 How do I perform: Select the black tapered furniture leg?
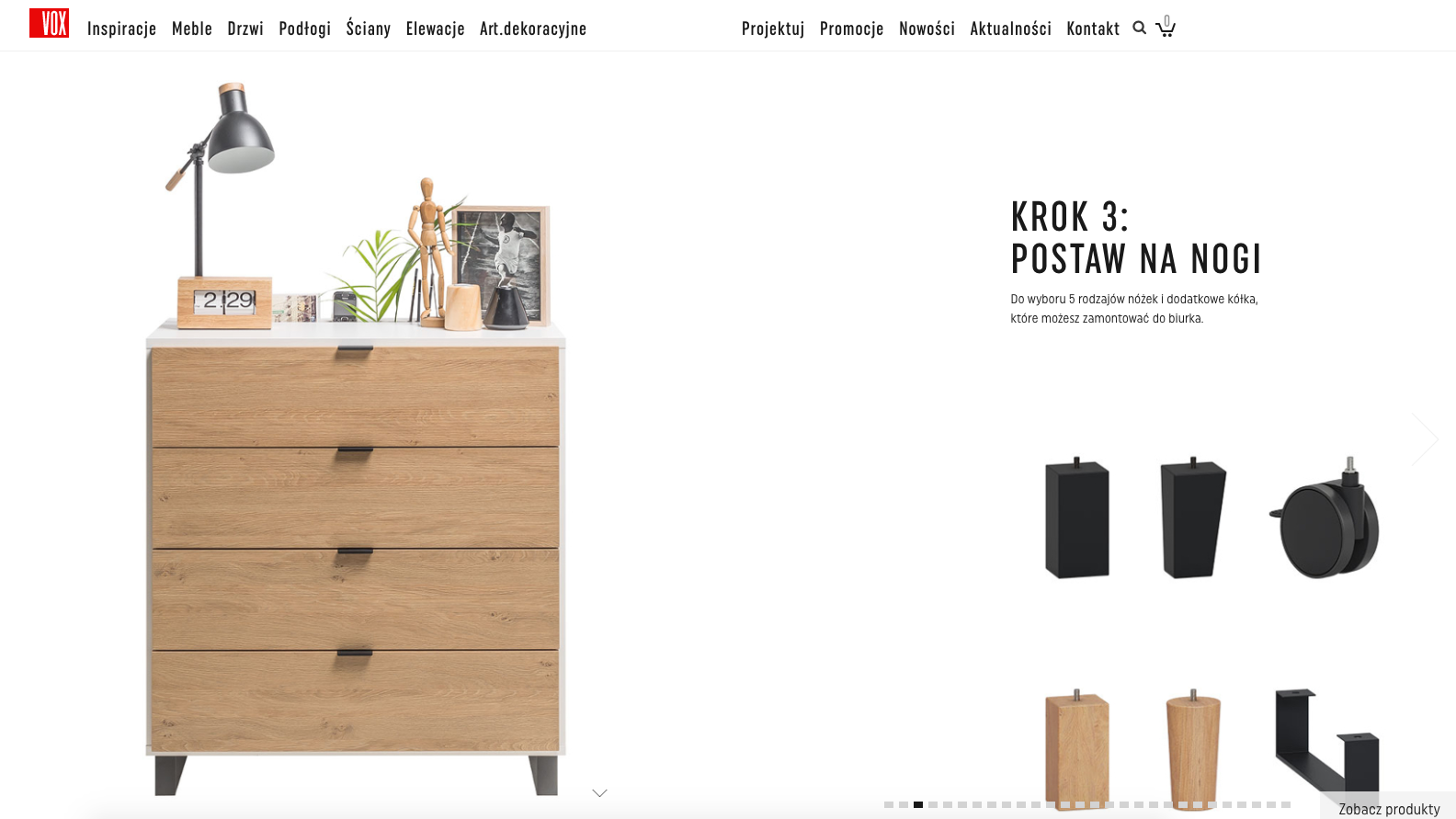(1193, 518)
